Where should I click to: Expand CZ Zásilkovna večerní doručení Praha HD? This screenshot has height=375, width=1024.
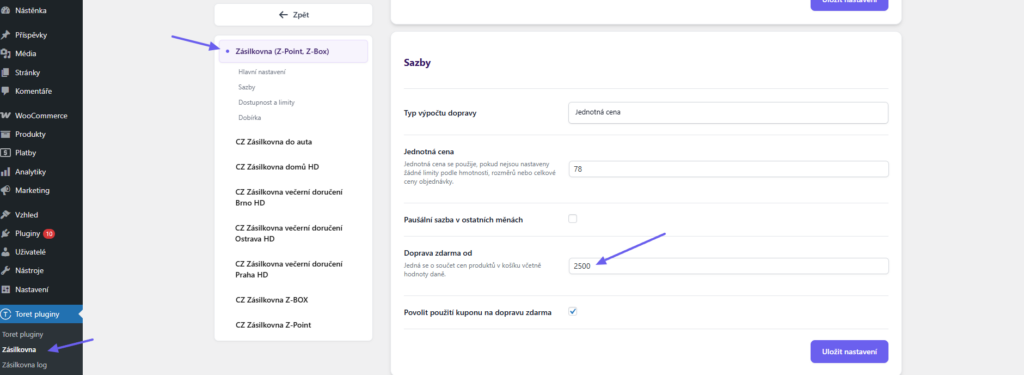(289, 269)
